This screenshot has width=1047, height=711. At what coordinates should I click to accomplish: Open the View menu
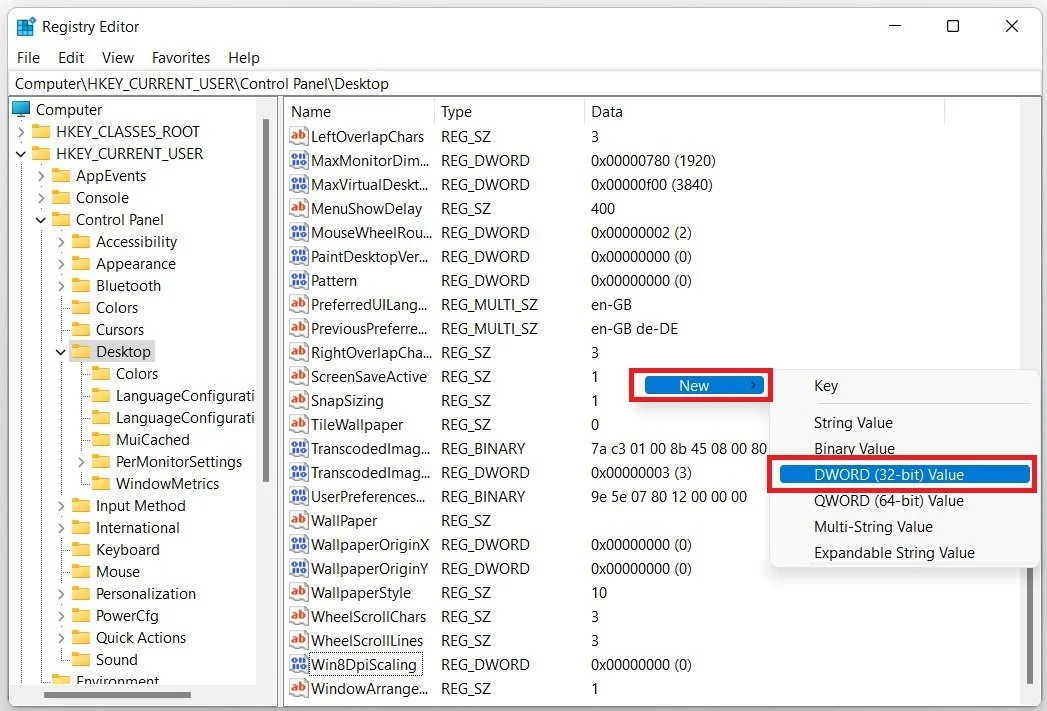coord(118,57)
